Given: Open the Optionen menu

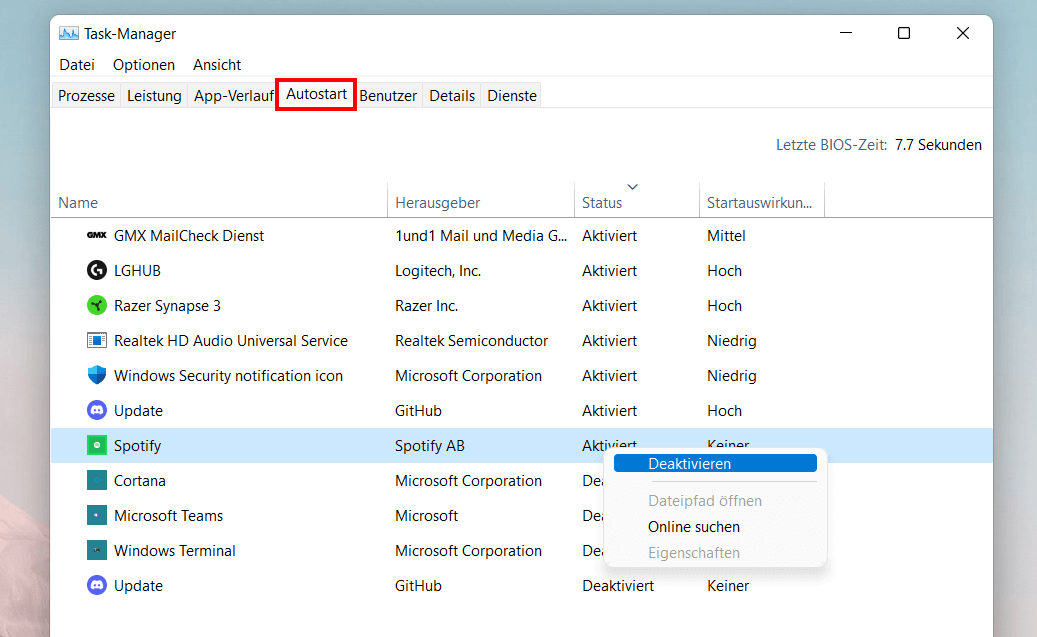Looking at the screenshot, I should pyautogui.click(x=144, y=65).
